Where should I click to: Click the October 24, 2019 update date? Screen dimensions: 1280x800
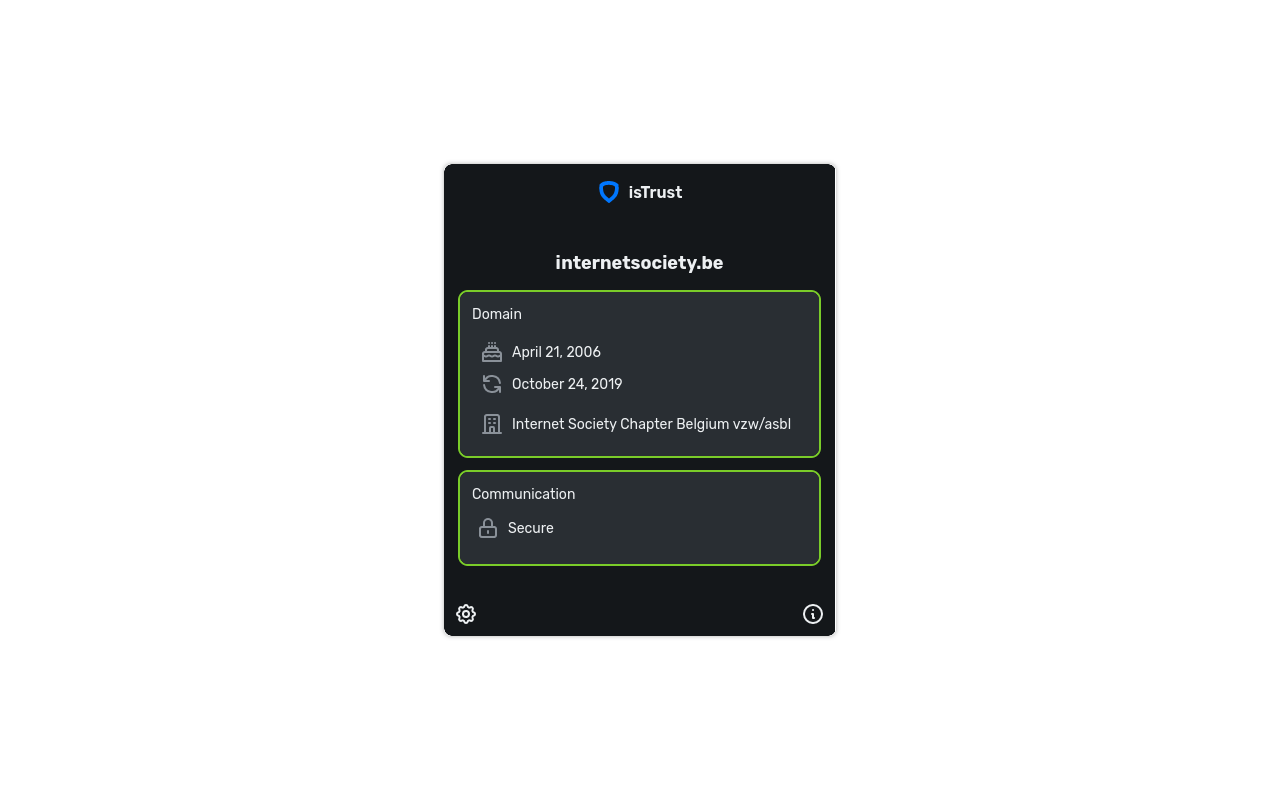click(567, 384)
